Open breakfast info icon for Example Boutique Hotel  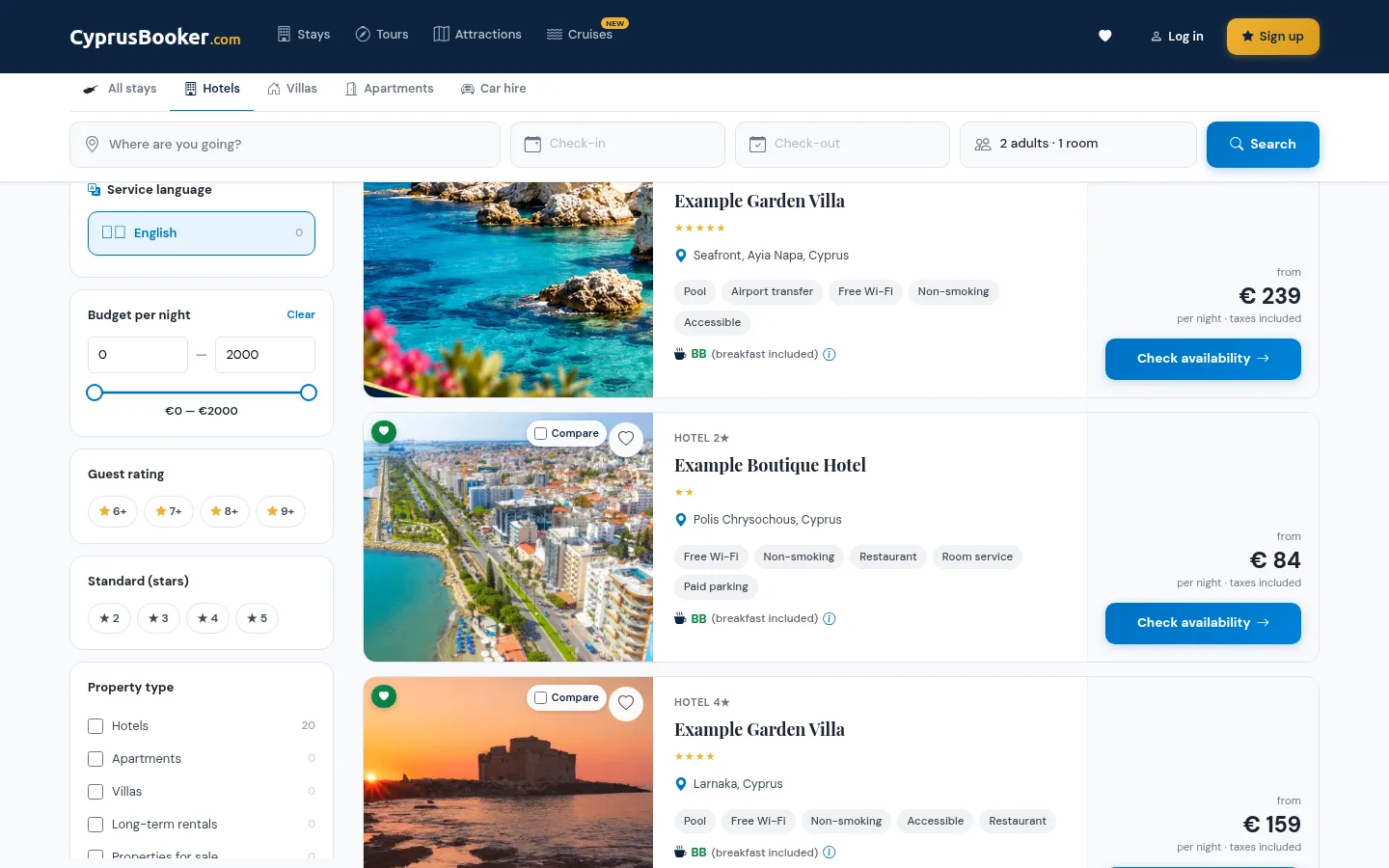(x=830, y=619)
